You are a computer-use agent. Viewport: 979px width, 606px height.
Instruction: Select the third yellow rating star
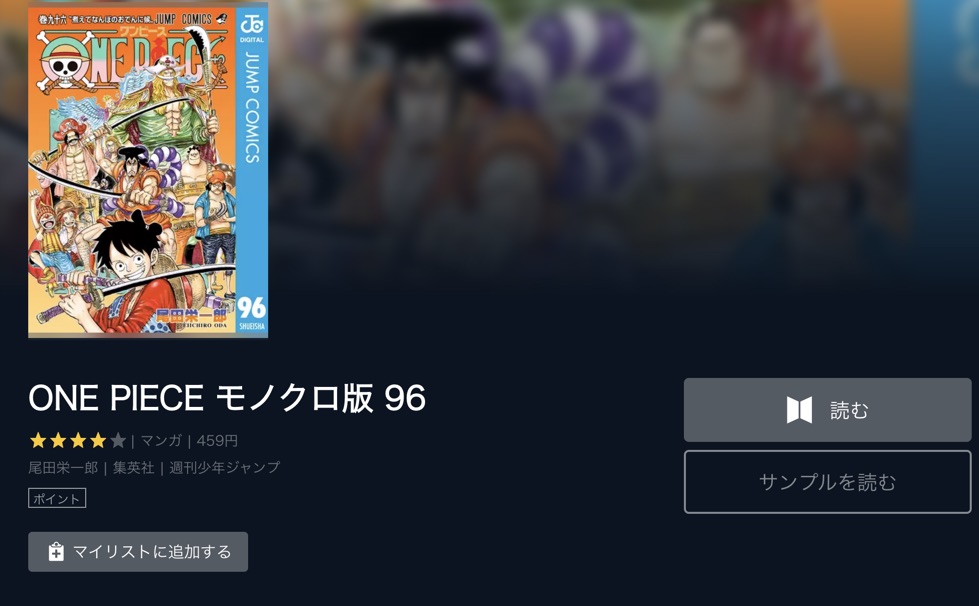pyautogui.click(x=78, y=441)
